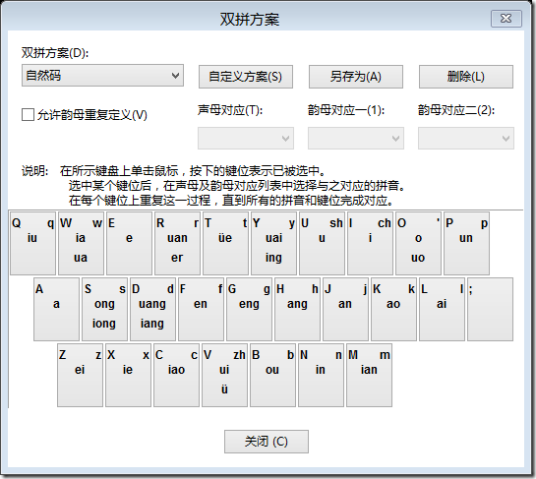This screenshot has height=479, width=536.
Task: Open the 双拼方案 dropdown showing 自然码
Action: [x=103, y=75]
